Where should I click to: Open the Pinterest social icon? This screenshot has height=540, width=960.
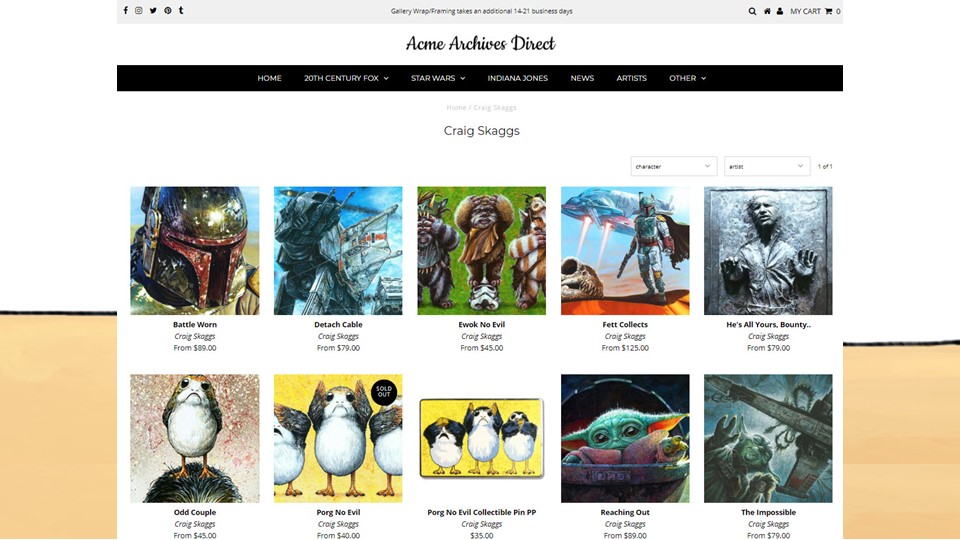pos(167,10)
